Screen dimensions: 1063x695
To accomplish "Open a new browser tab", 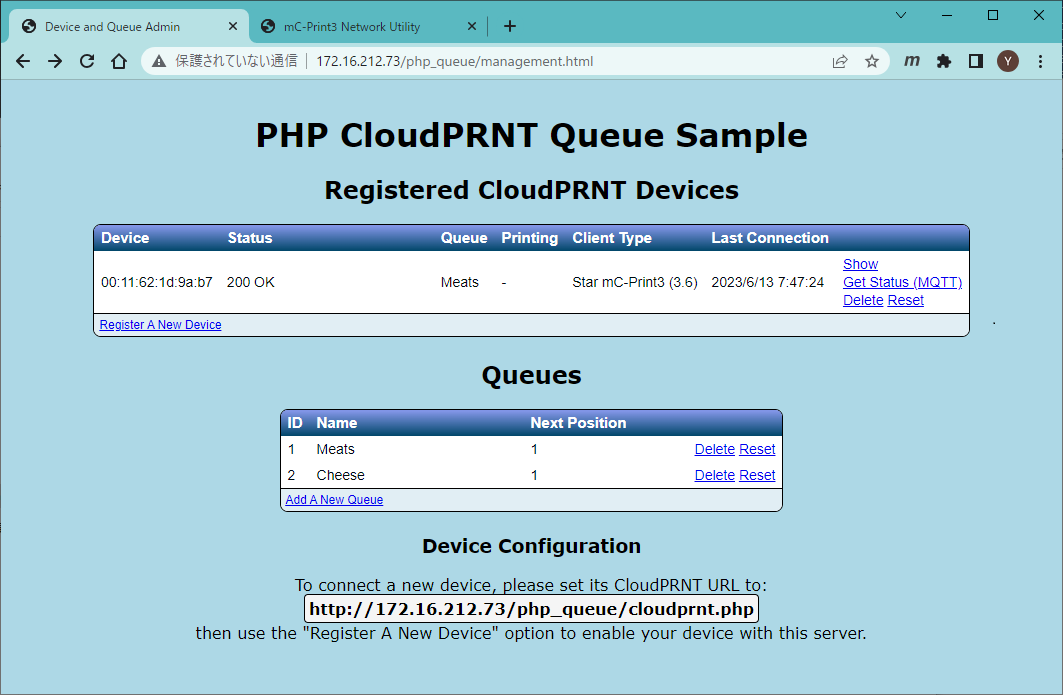I will (510, 26).
